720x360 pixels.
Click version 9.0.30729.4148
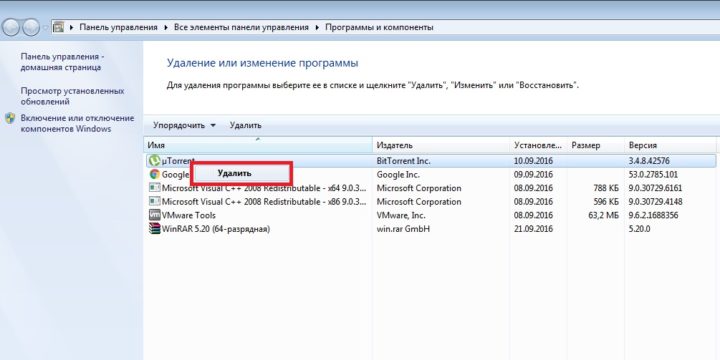click(x=655, y=202)
